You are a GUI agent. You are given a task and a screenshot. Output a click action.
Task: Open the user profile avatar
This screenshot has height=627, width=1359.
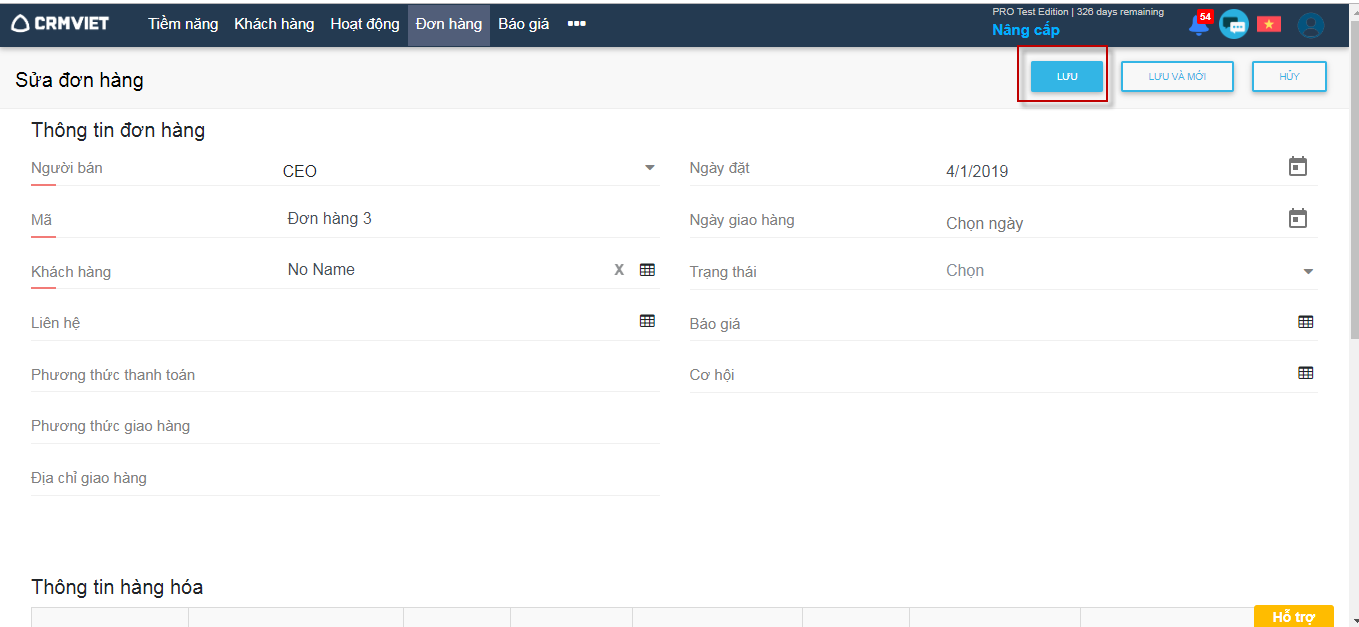click(1310, 25)
